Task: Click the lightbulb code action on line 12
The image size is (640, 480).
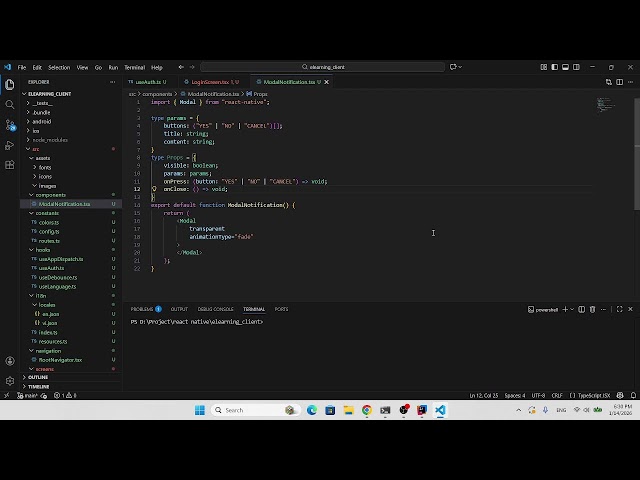Action: click(154, 189)
